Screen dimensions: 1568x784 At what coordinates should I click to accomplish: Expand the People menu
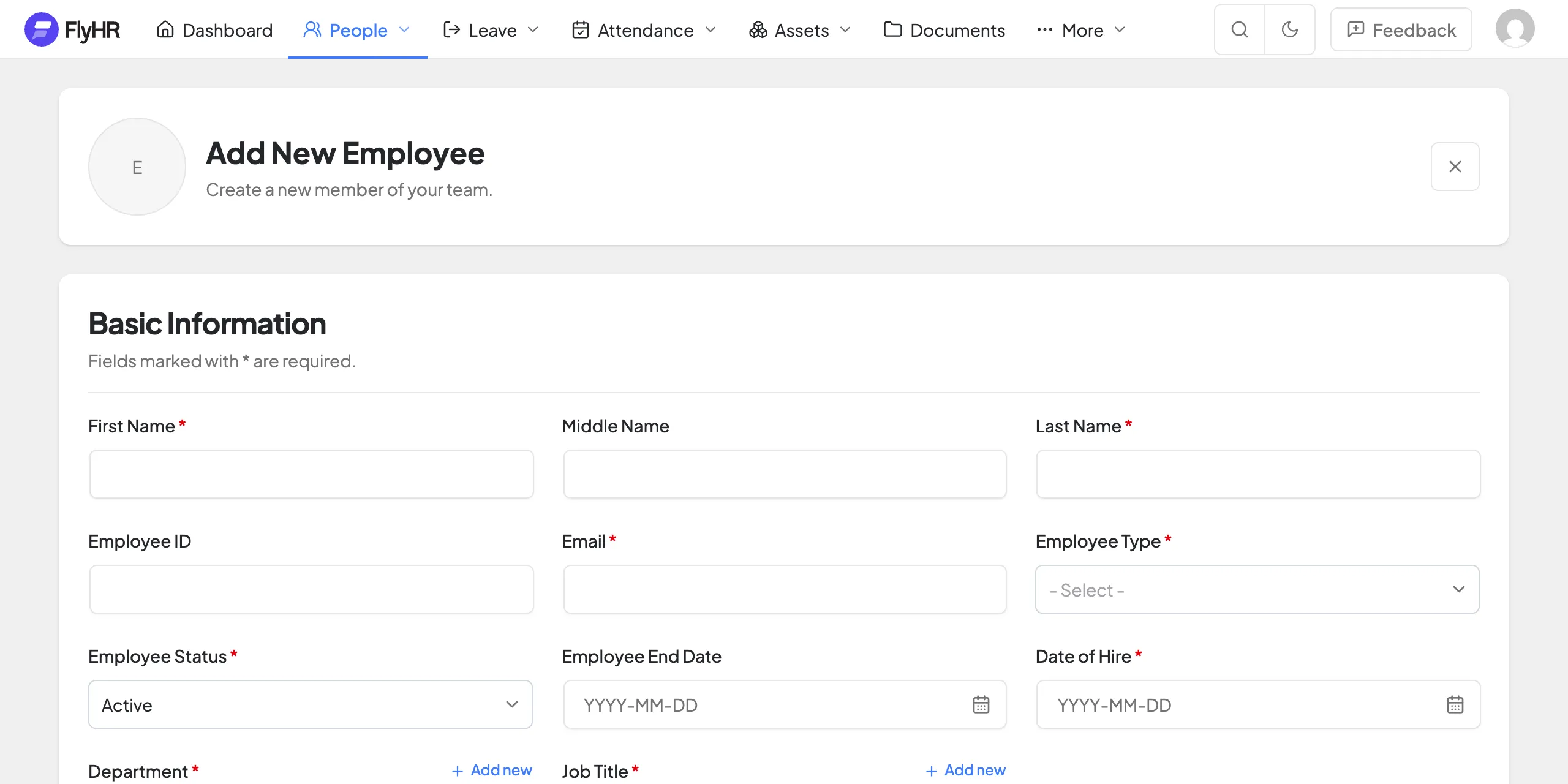coord(357,29)
